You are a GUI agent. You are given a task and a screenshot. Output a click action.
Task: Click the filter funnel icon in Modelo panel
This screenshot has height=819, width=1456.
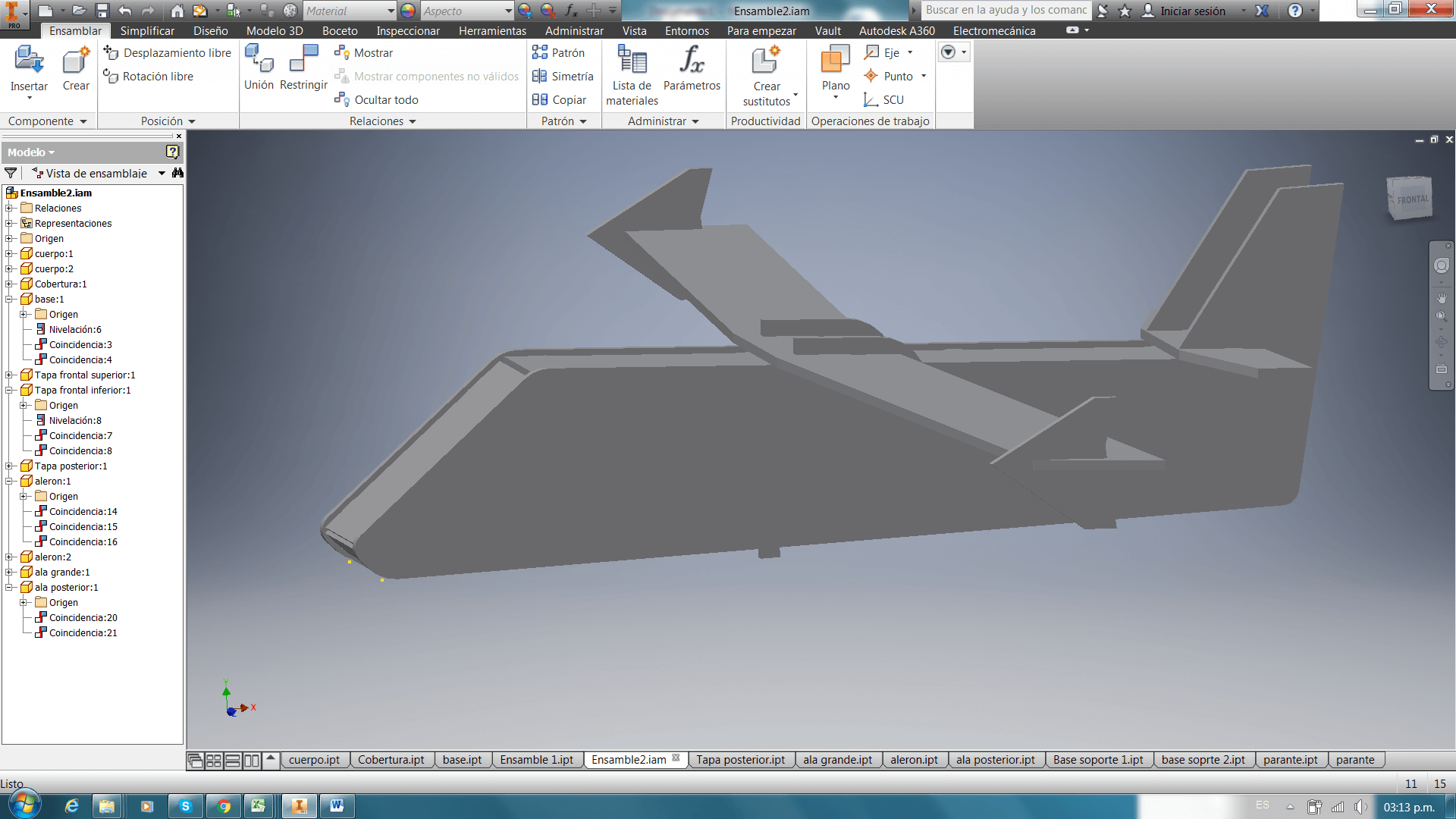(11, 173)
